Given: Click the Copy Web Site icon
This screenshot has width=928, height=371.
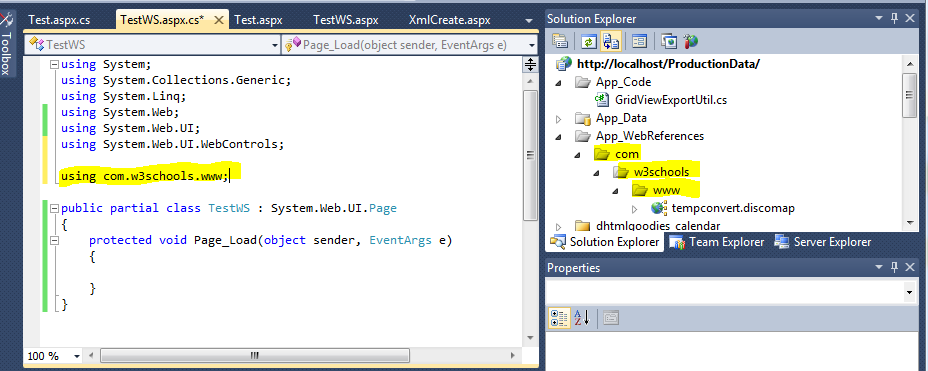Looking at the screenshot, I should pyautogui.click(x=670, y=41).
